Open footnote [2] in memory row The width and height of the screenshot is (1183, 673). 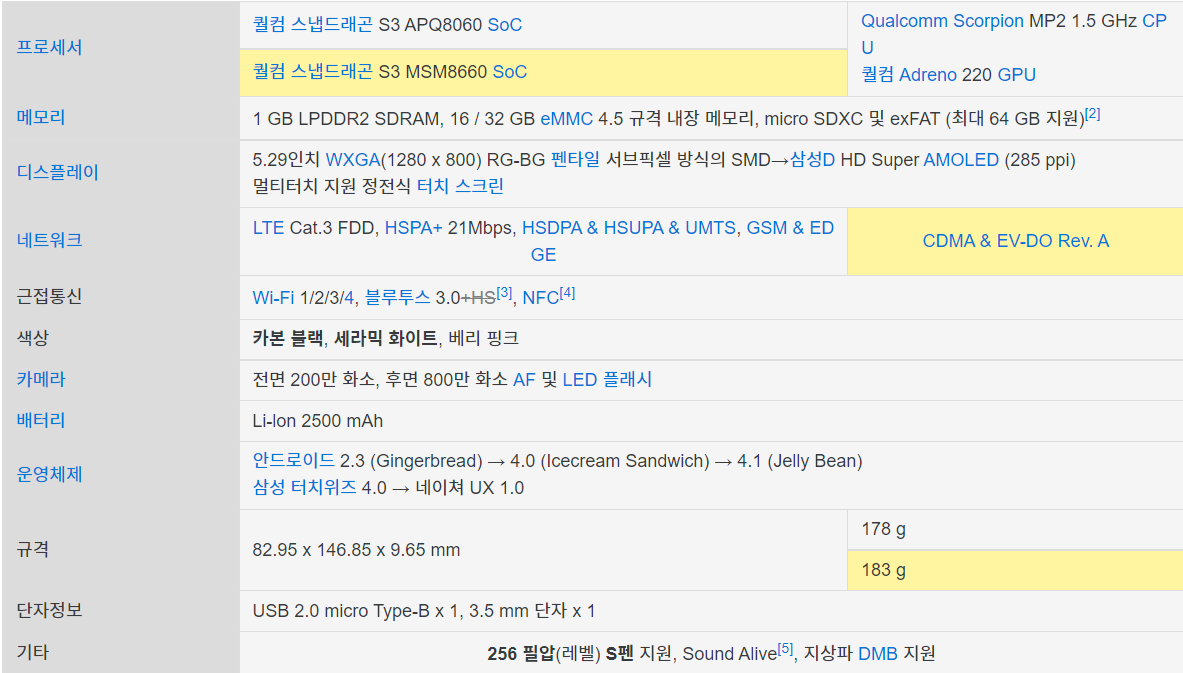(x=1093, y=115)
